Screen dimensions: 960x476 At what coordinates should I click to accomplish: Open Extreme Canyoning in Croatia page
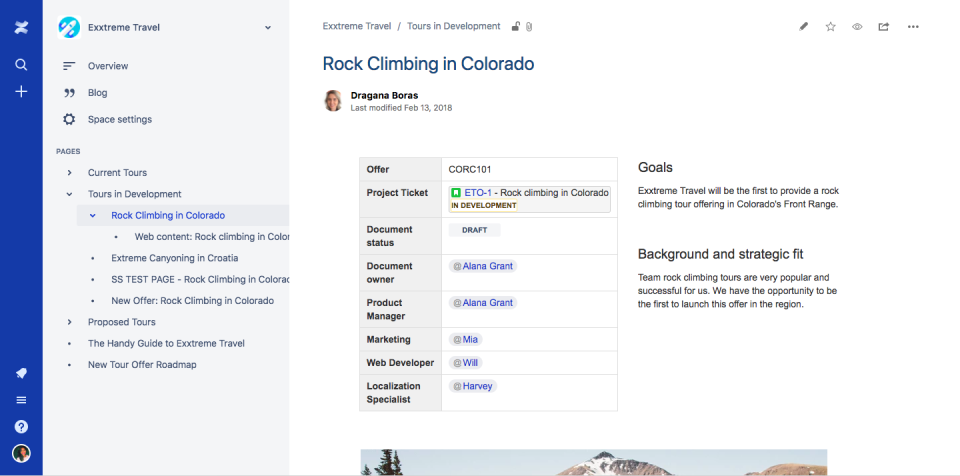(x=174, y=258)
